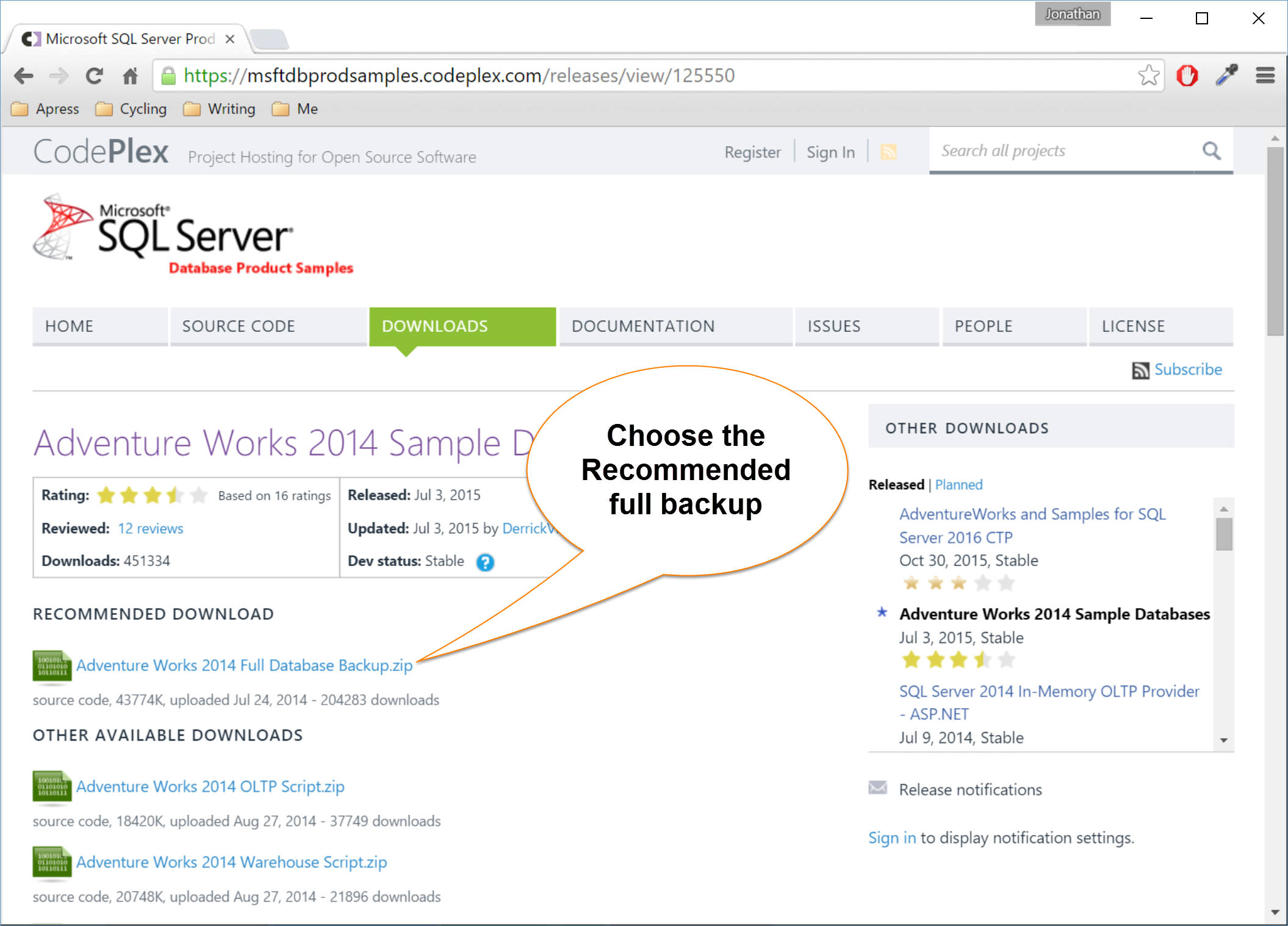Click the Subscribe link
Viewport: 1288px width, 926px height.
1187,370
